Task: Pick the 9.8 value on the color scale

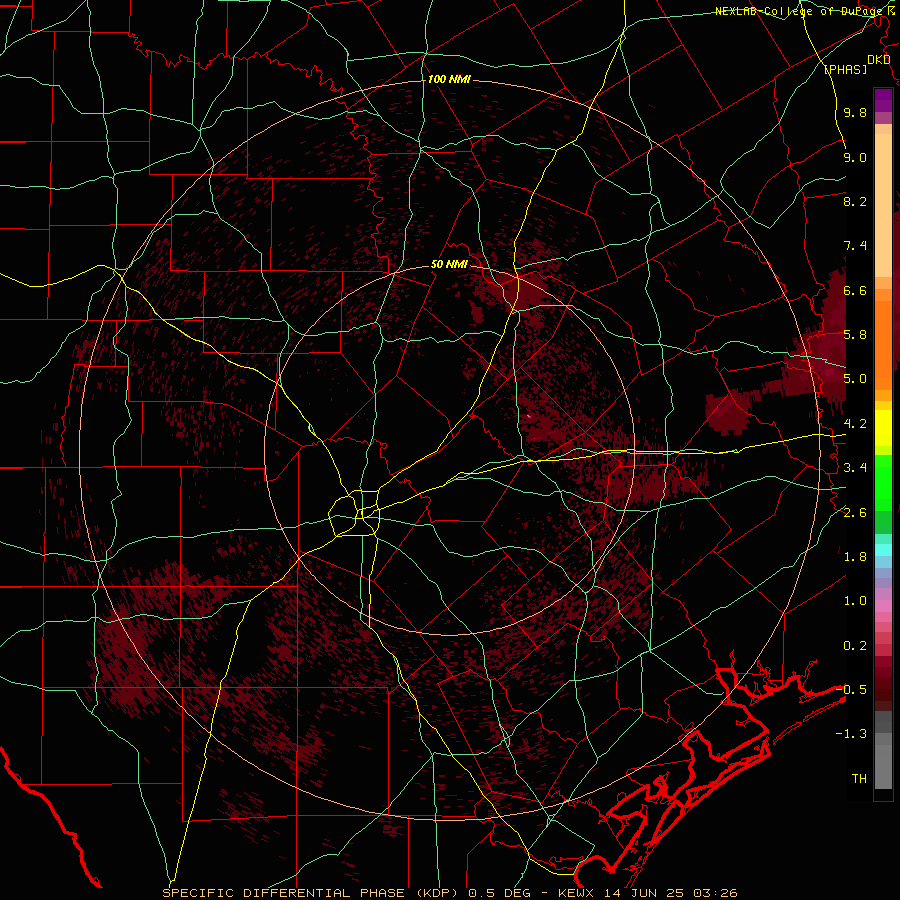Action: tap(855, 112)
